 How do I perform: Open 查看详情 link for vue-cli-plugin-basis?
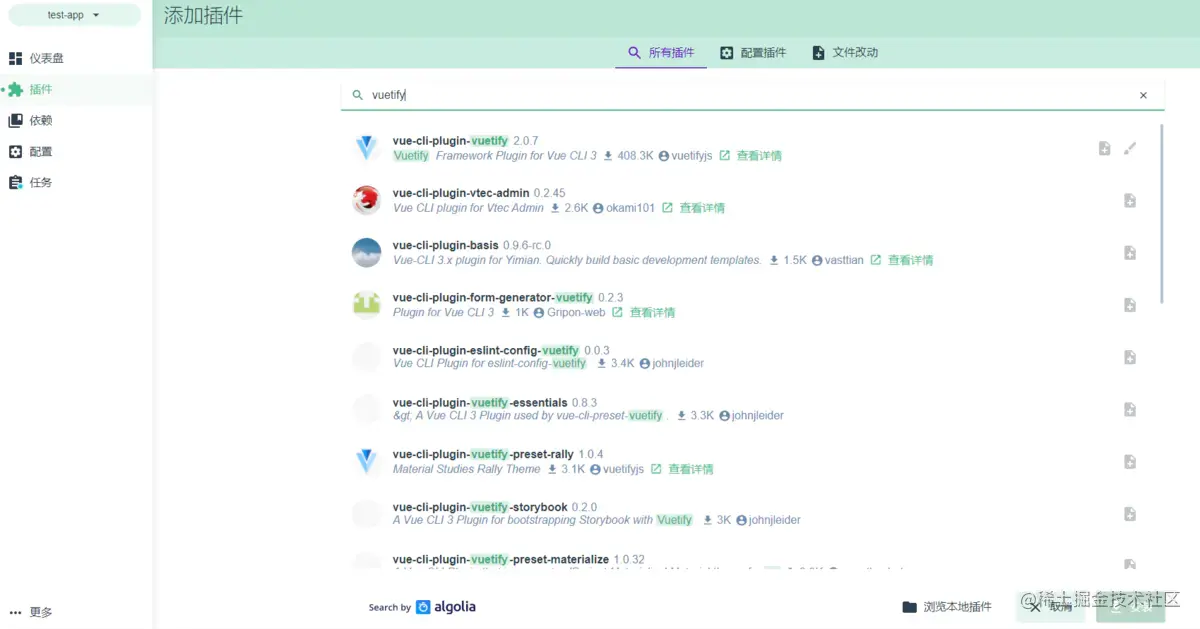[910, 260]
